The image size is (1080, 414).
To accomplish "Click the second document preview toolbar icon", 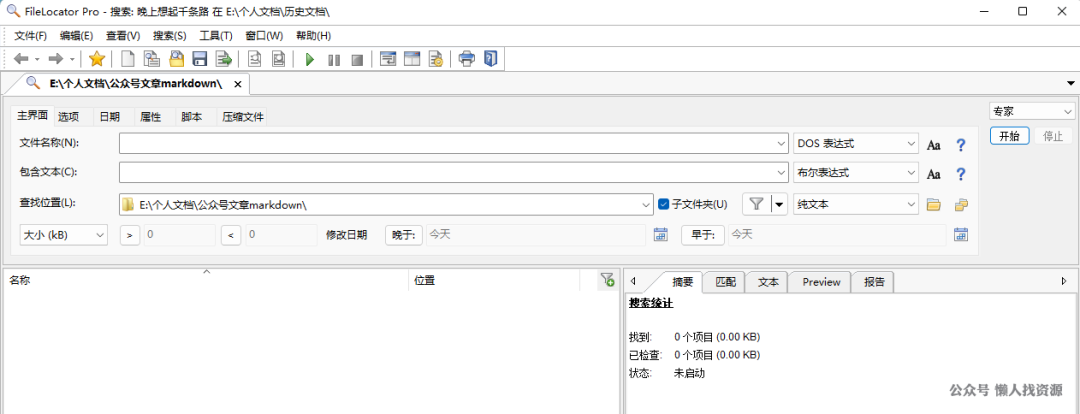I will click(x=278, y=59).
